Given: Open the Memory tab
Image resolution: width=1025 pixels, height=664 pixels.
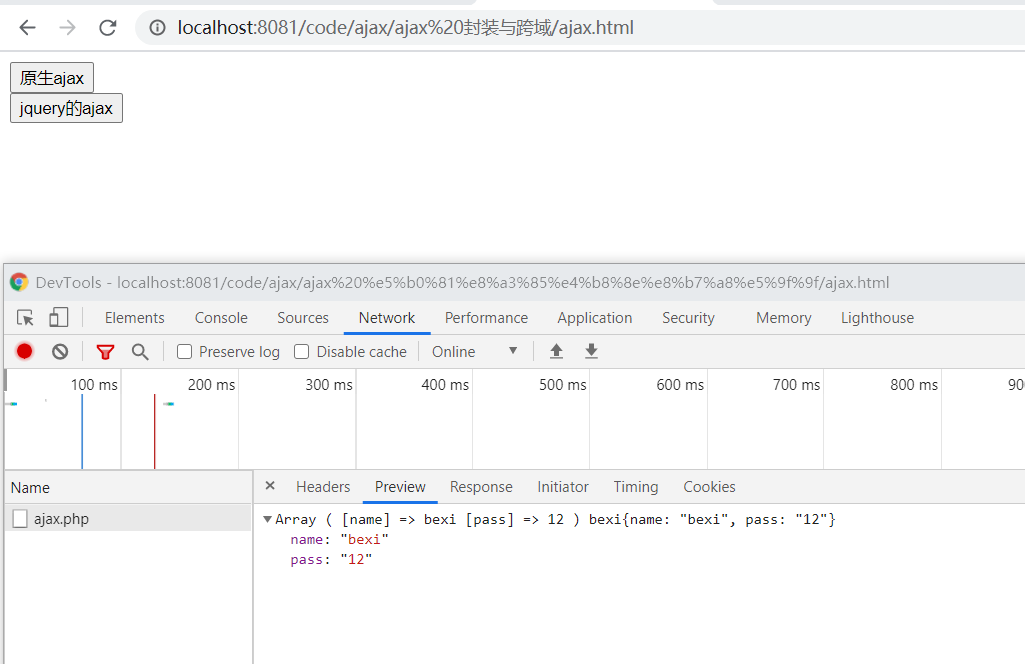Looking at the screenshot, I should coord(784,318).
